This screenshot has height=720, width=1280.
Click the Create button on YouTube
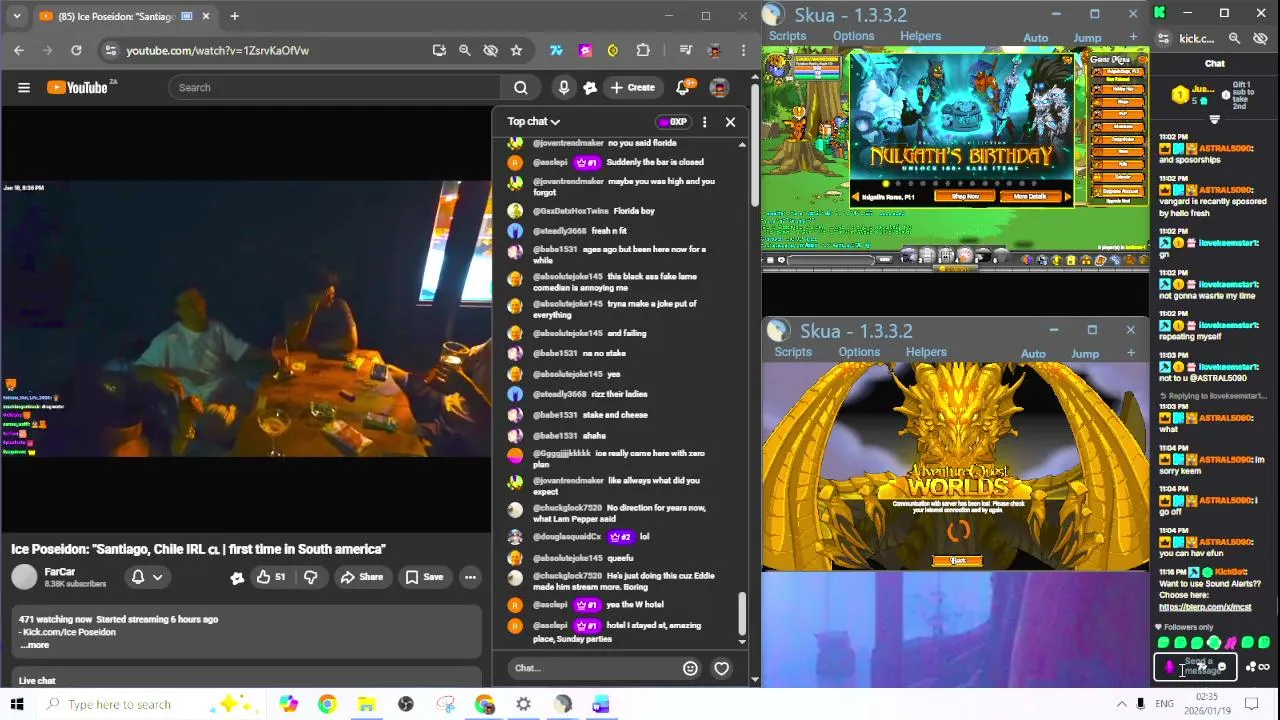point(633,87)
